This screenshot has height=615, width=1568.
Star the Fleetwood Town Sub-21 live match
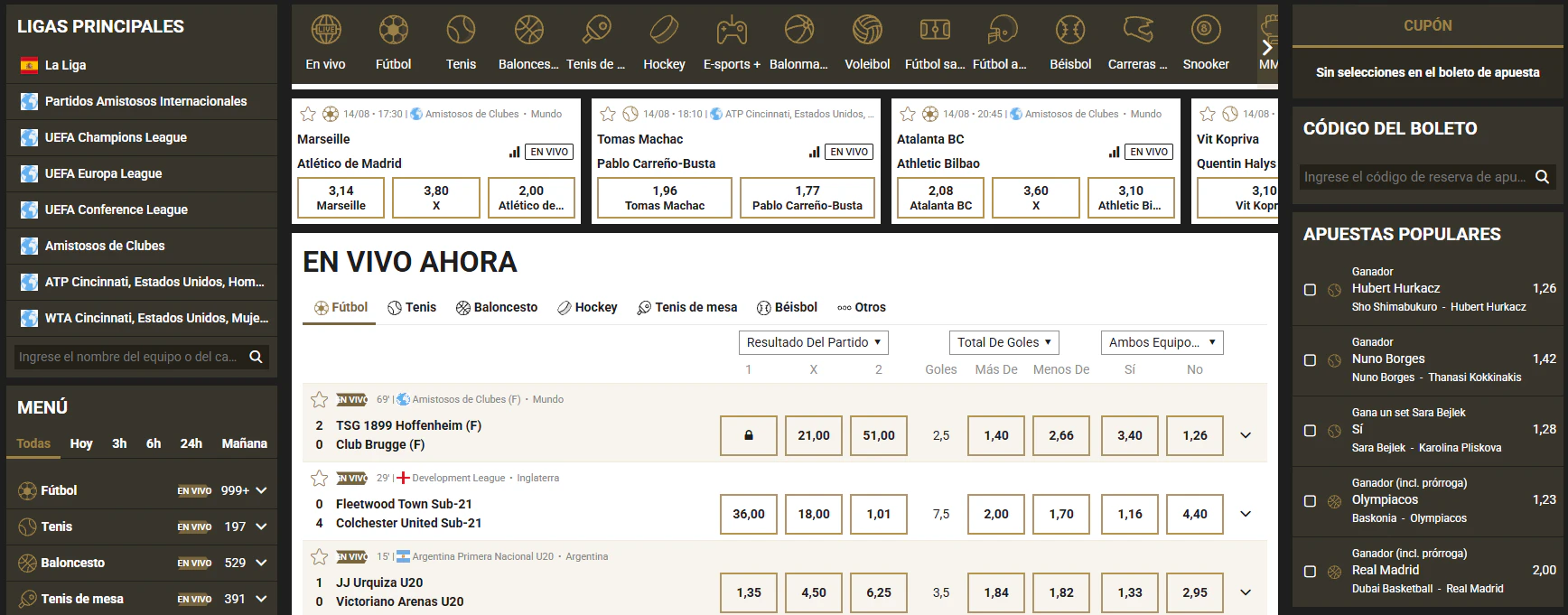point(319,478)
